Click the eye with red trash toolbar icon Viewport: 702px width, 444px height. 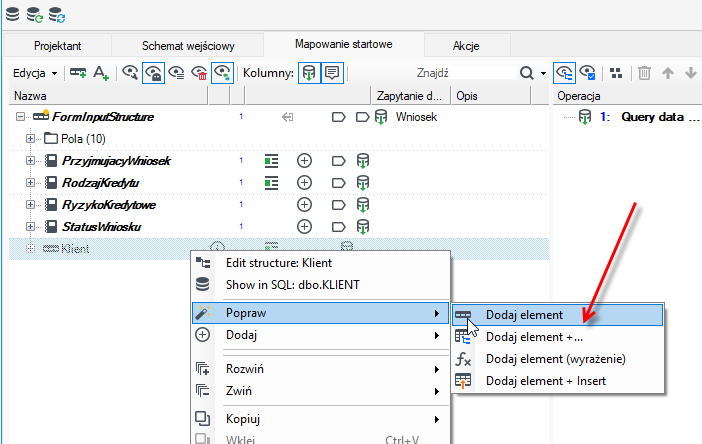tap(199, 73)
